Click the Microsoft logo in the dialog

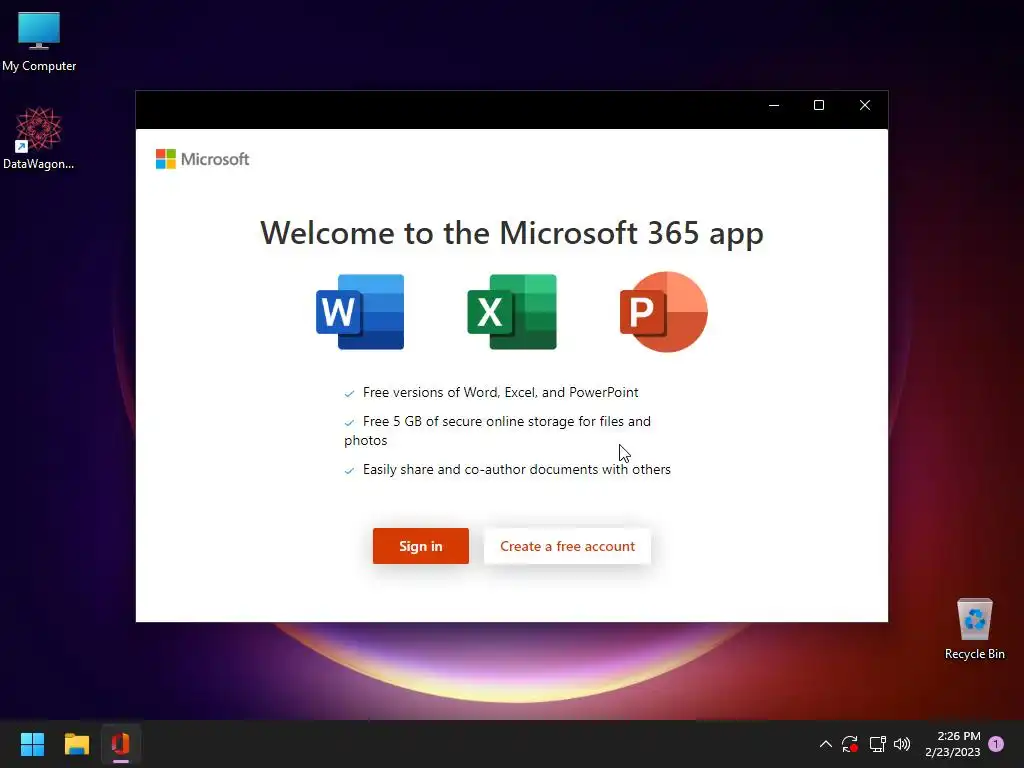(x=202, y=159)
